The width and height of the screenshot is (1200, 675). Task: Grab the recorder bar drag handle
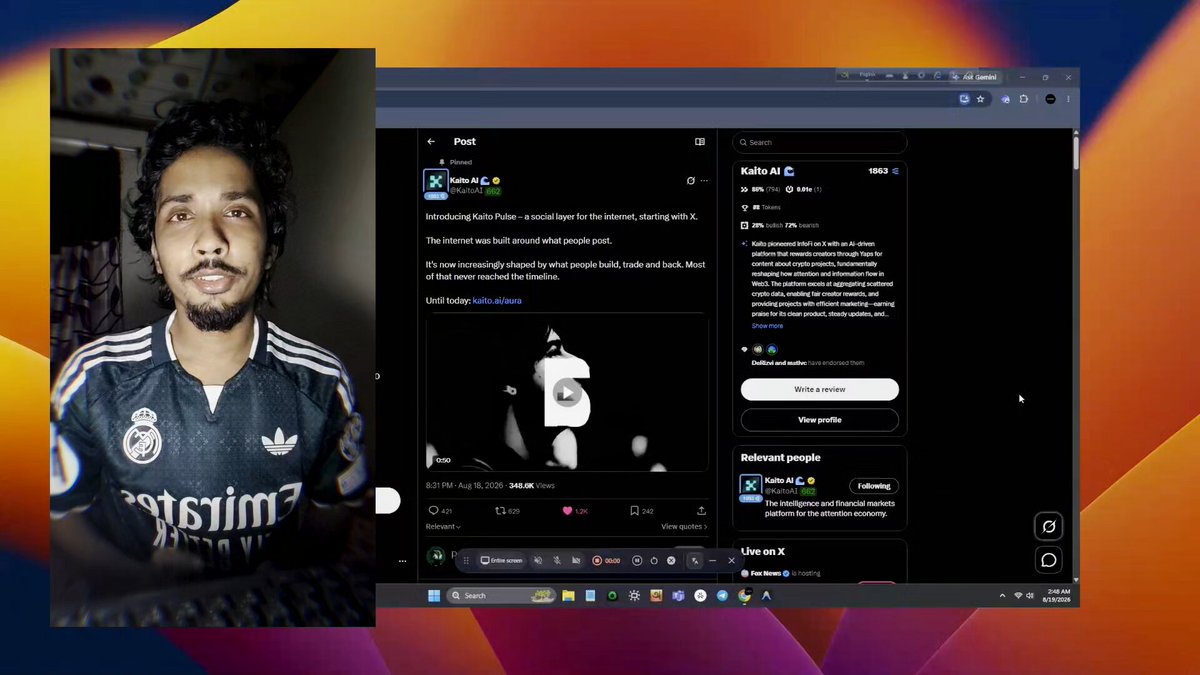[x=466, y=561]
